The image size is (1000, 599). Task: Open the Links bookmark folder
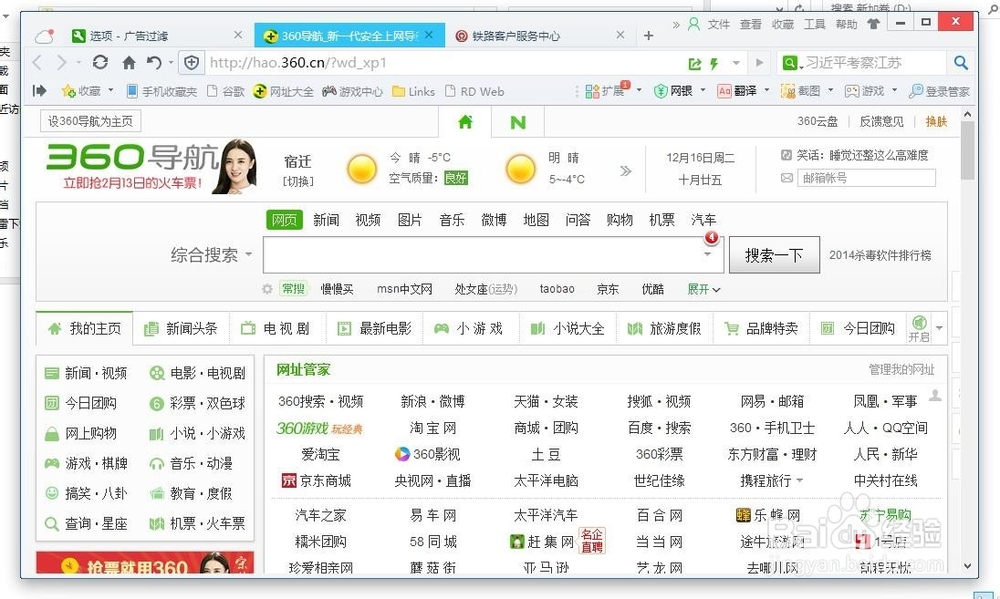pyautogui.click(x=413, y=91)
